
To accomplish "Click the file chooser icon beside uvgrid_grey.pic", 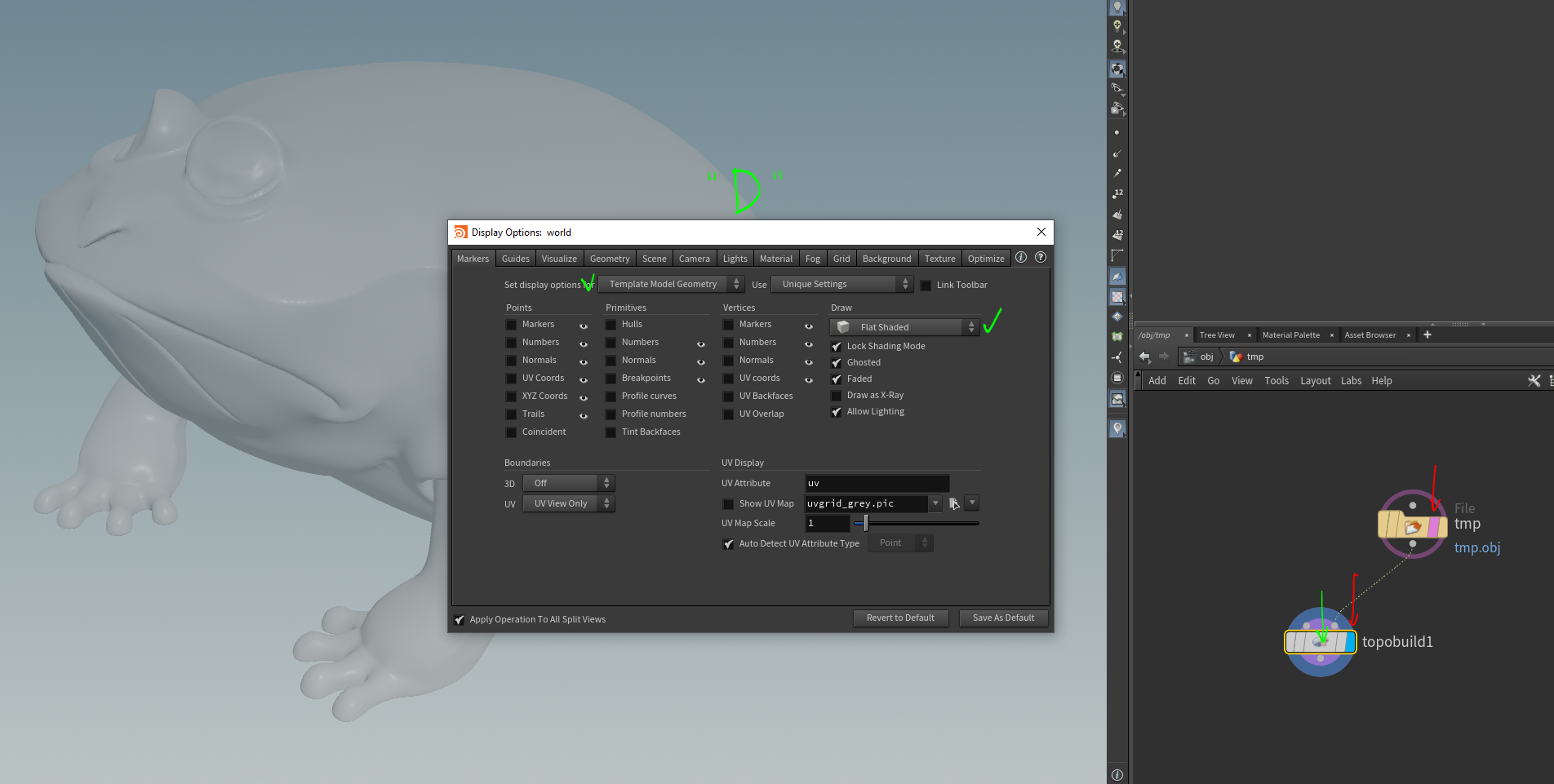I will (x=953, y=504).
